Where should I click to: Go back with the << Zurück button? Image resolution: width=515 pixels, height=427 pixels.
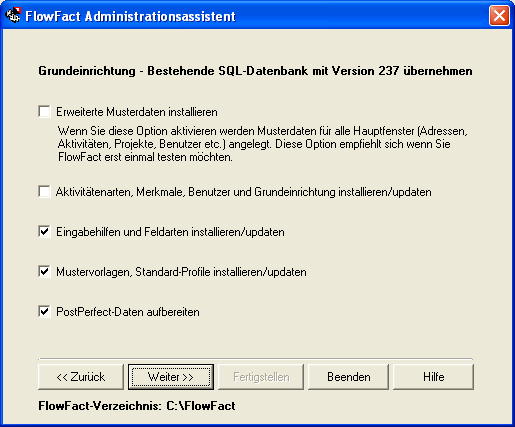click(x=81, y=377)
